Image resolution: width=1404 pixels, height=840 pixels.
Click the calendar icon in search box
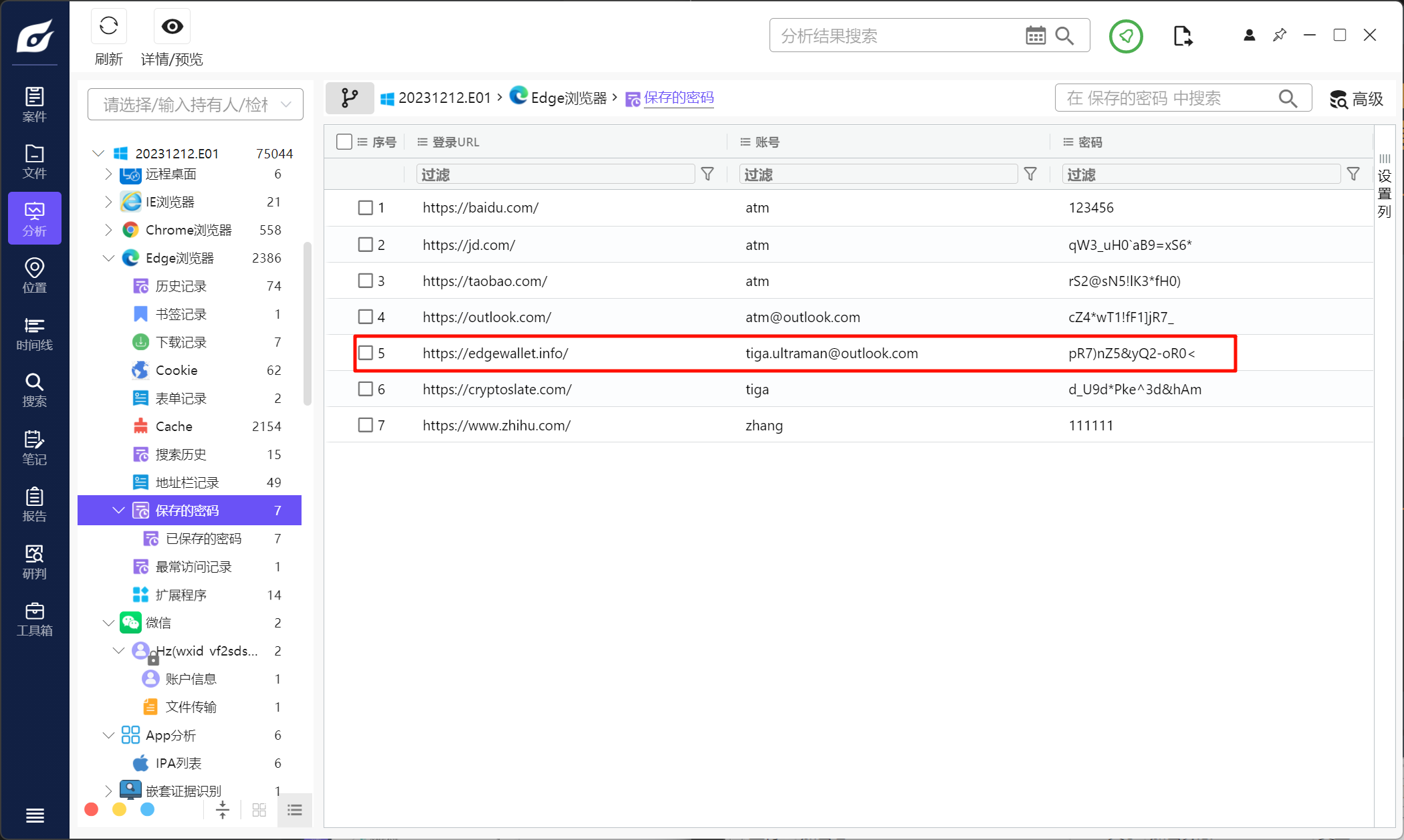1035,35
